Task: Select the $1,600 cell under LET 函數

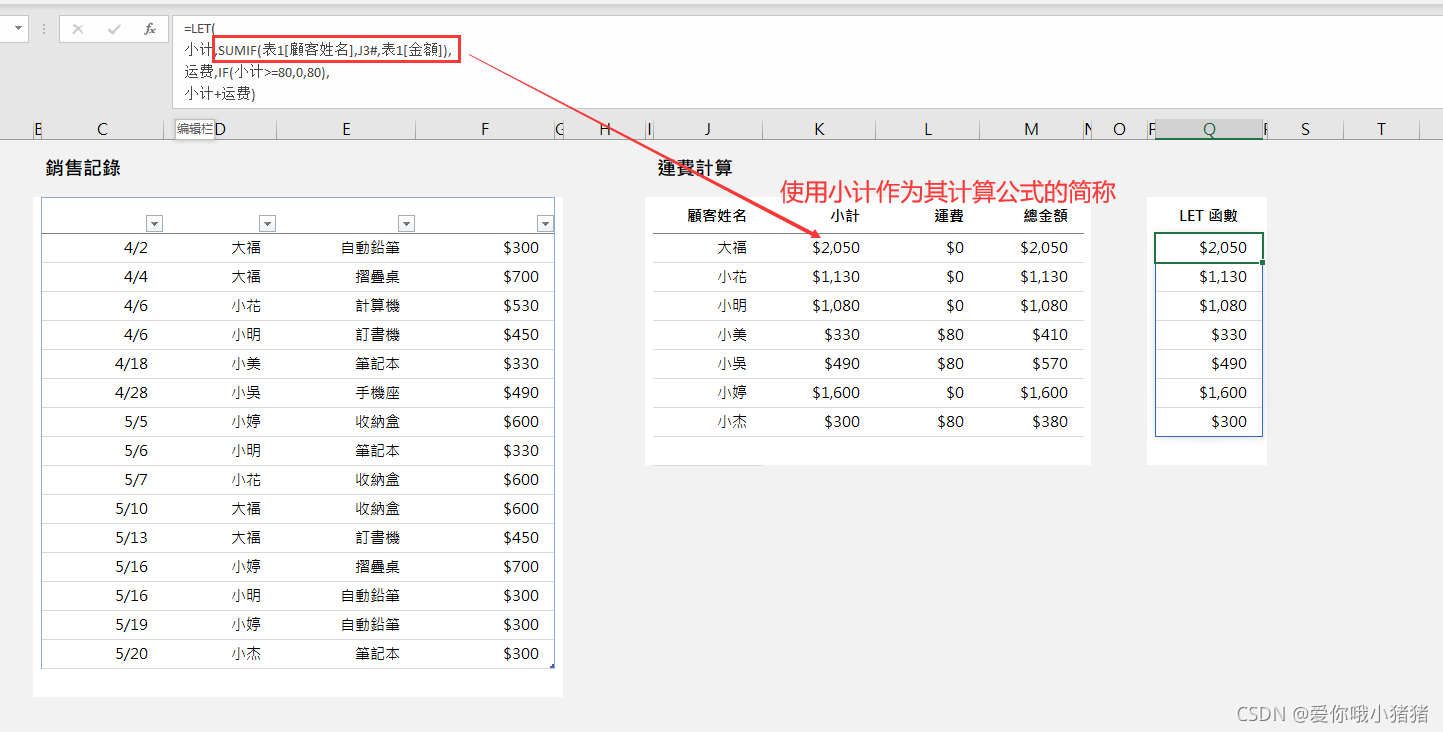Action: tap(1209, 393)
